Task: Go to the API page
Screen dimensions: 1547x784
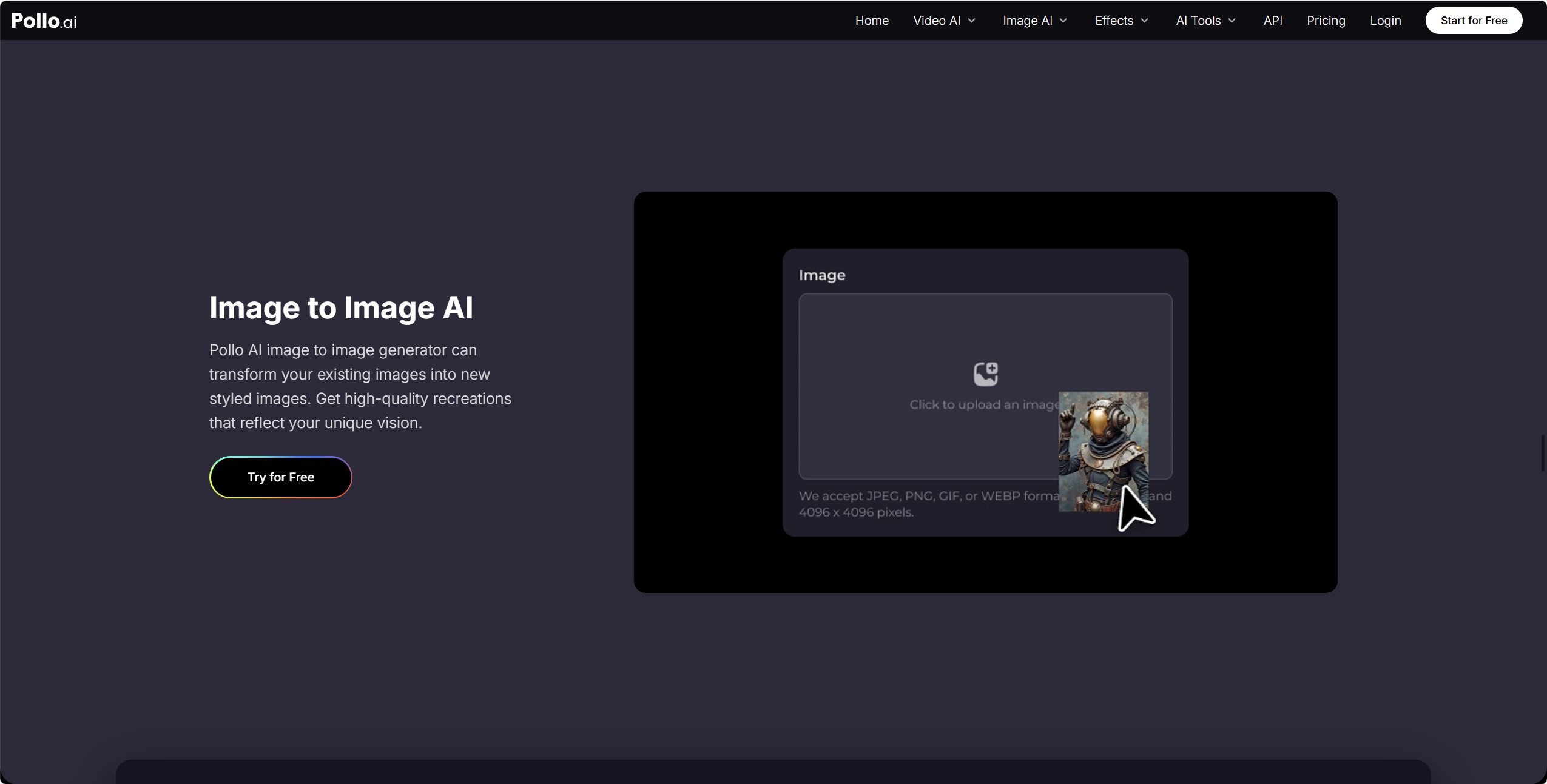Action: coord(1273,21)
